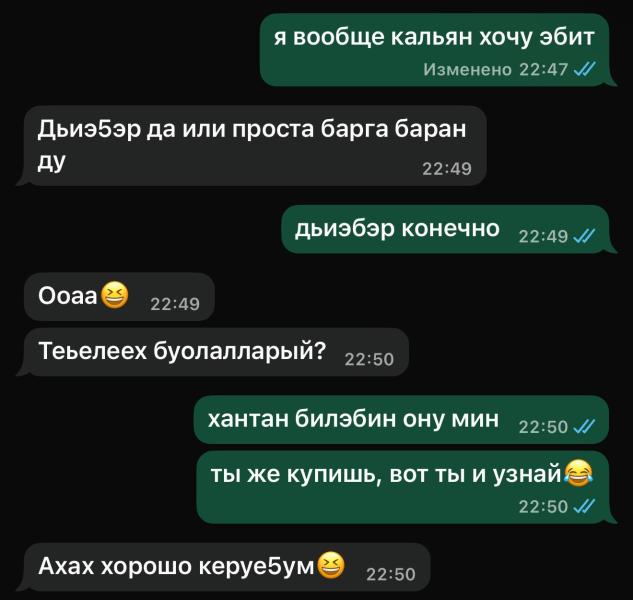The image size is (633, 600).
Task: Select the 'Оооа' message bubble
Action: click(119, 297)
